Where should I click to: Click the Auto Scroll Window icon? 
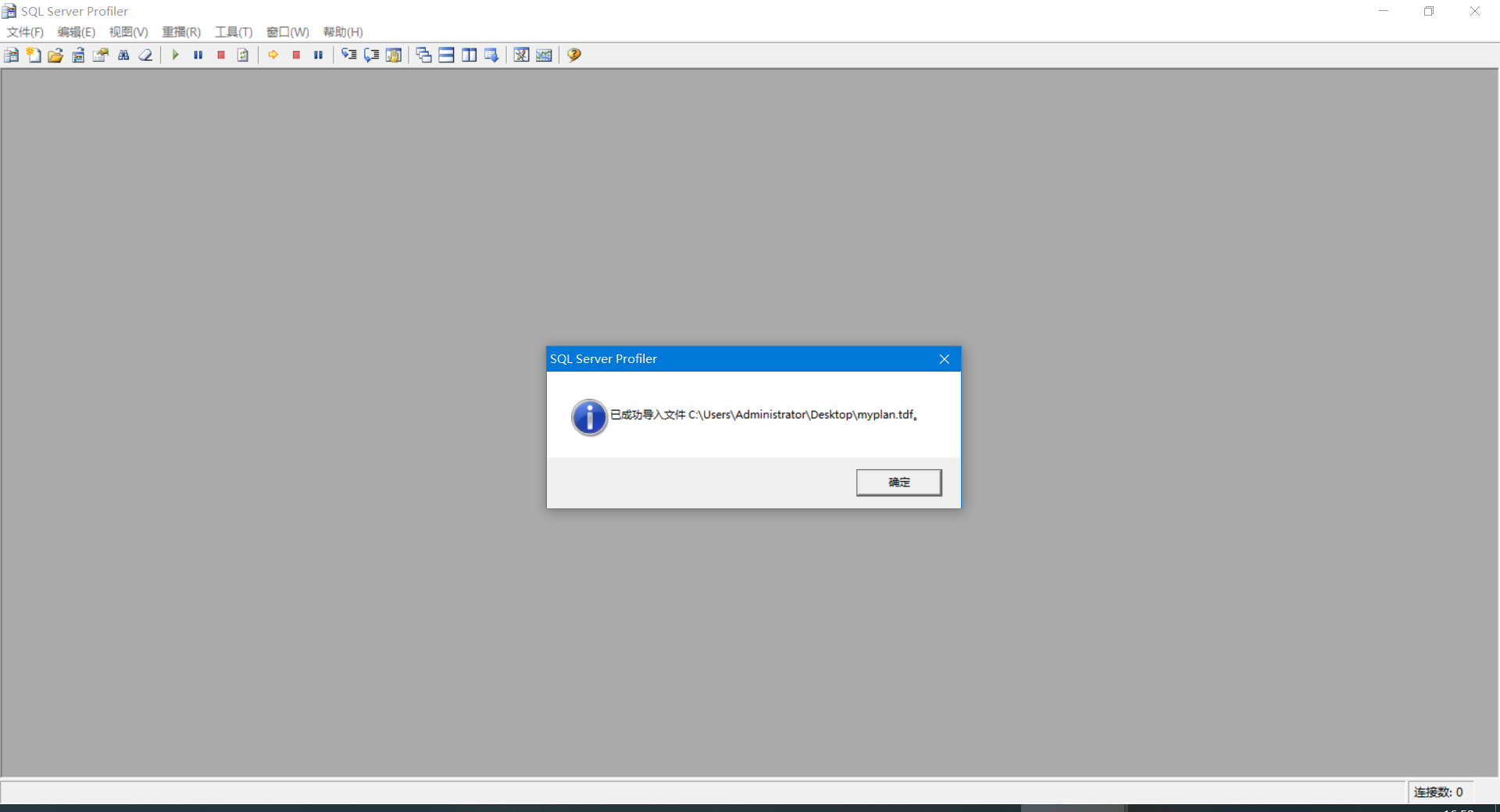click(x=491, y=55)
